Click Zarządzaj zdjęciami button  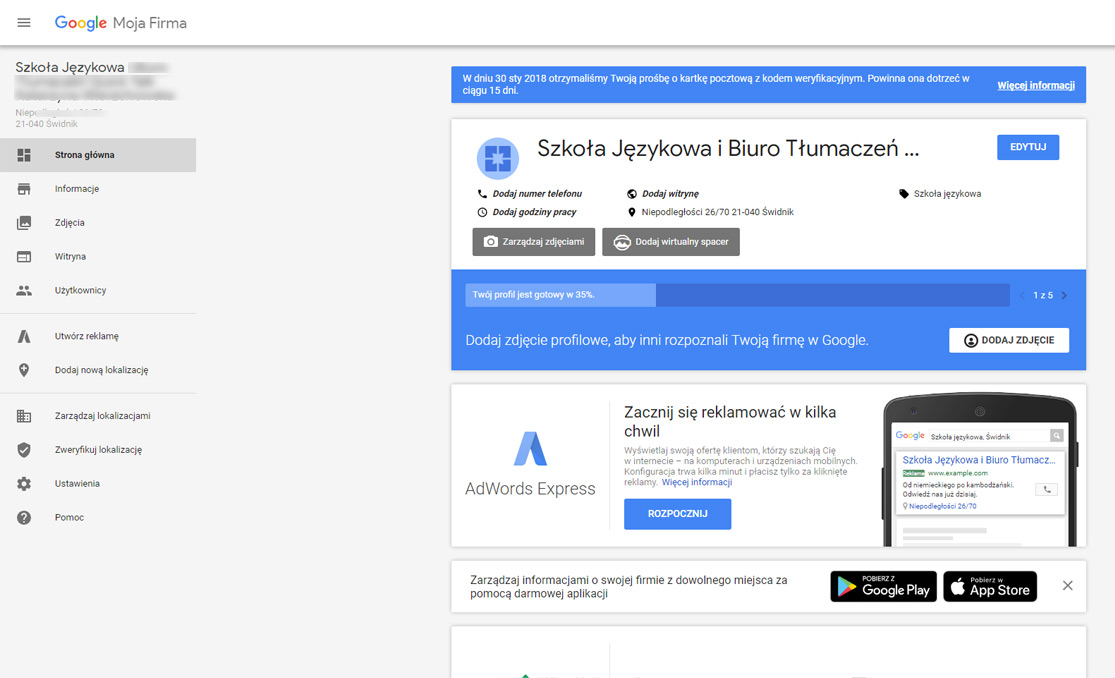[534, 242]
